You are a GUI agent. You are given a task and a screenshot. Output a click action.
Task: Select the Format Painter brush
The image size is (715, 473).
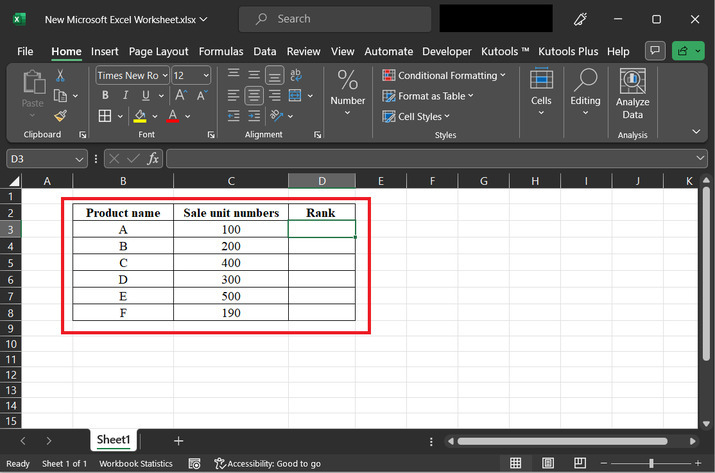[60, 116]
